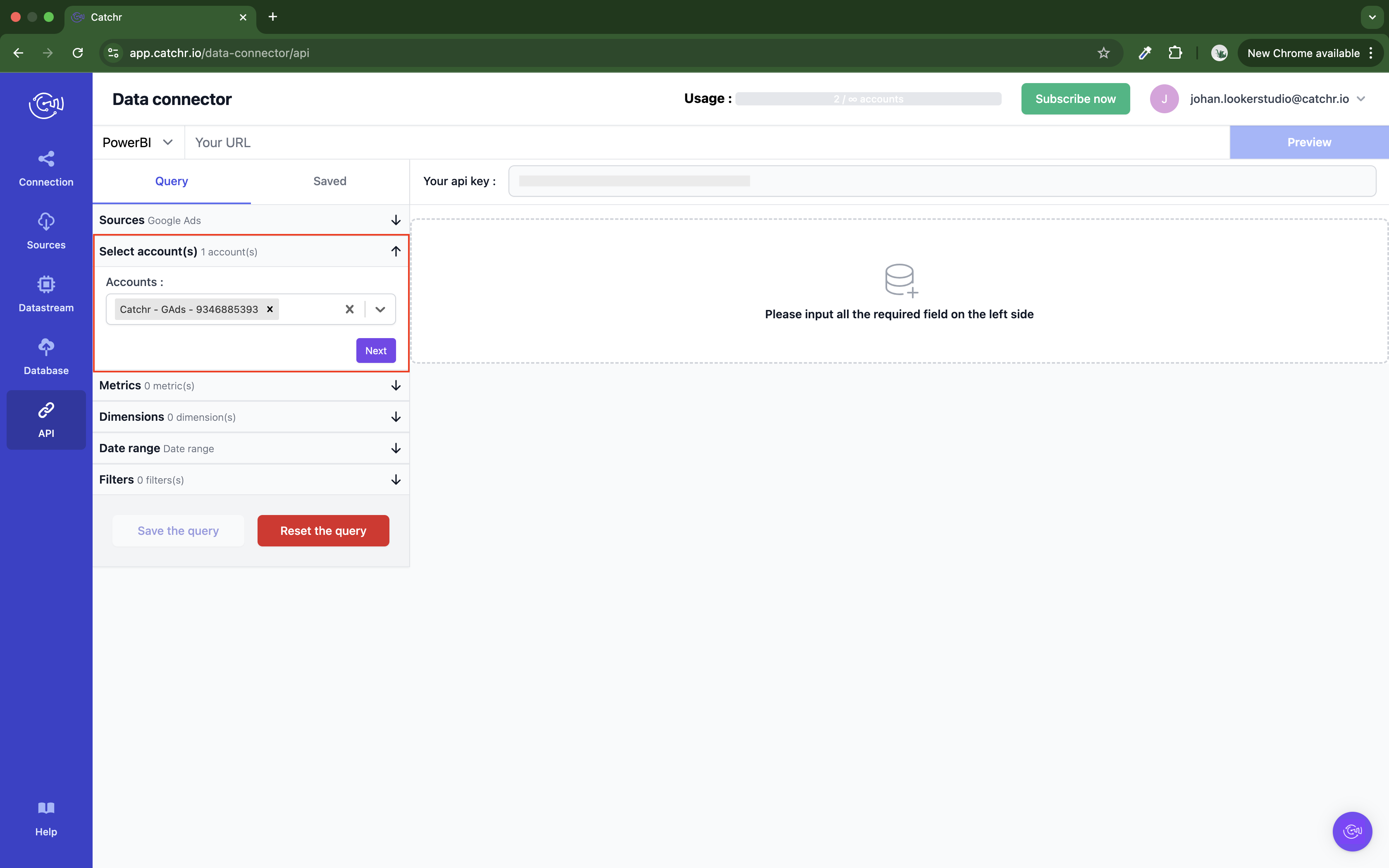Click the Your URL field

point(707,142)
